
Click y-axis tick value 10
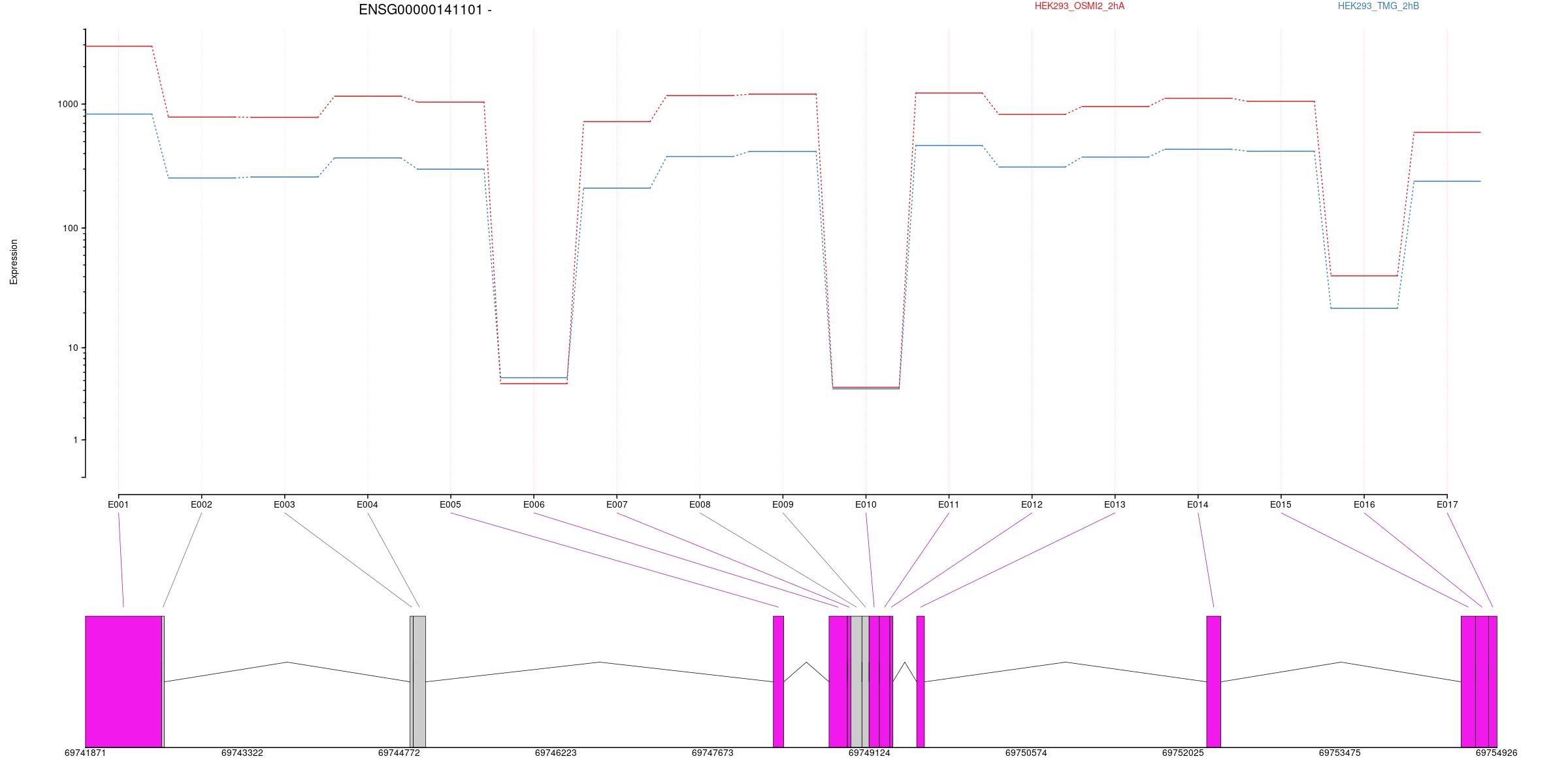pyautogui.click(x=73, y=348)
